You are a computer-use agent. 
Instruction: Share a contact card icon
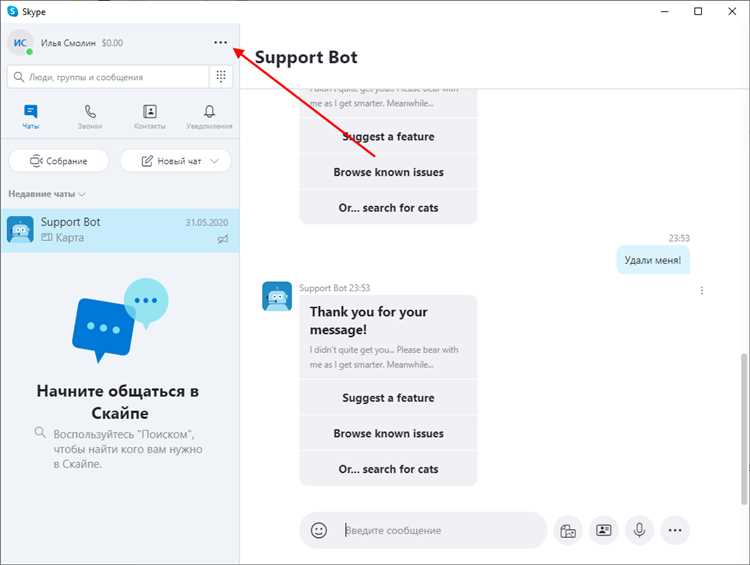pyautogui.click(x=604, y=530)
